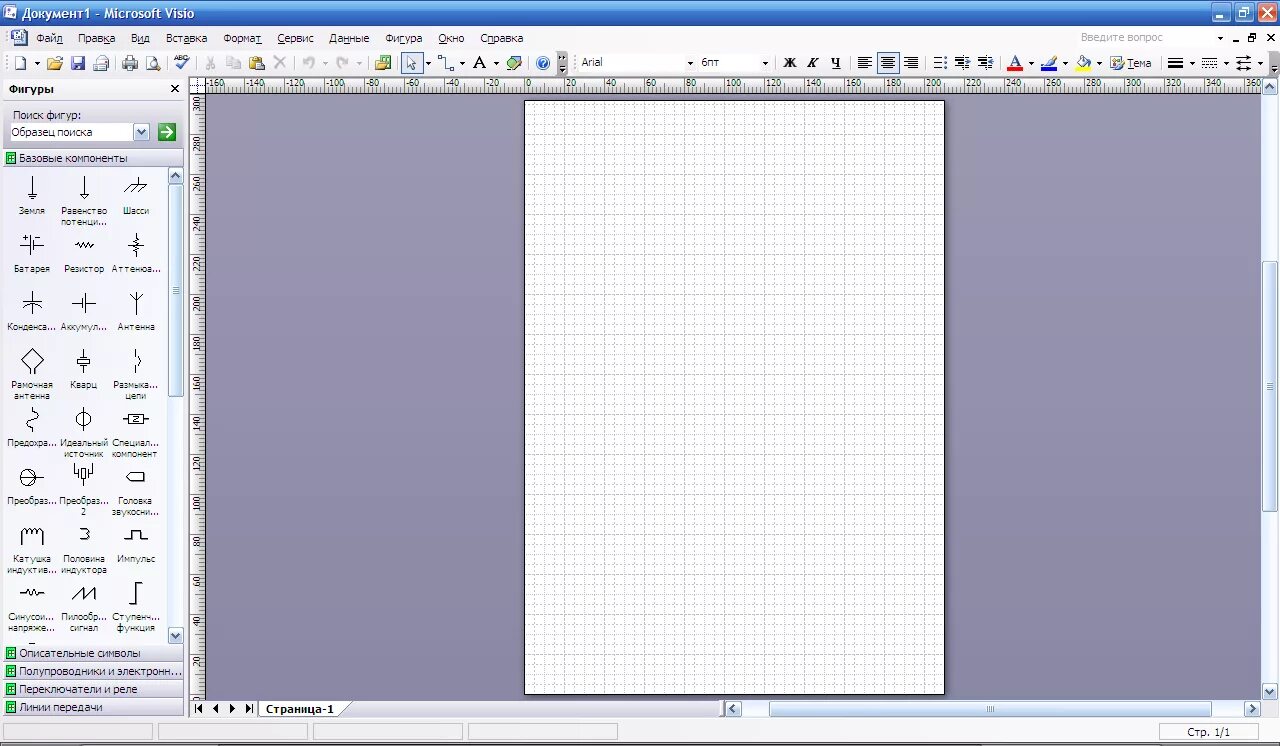This screenshot has width=1280, height=746.
Task: Apply the red font color
Action: [x=1014, y=63]
